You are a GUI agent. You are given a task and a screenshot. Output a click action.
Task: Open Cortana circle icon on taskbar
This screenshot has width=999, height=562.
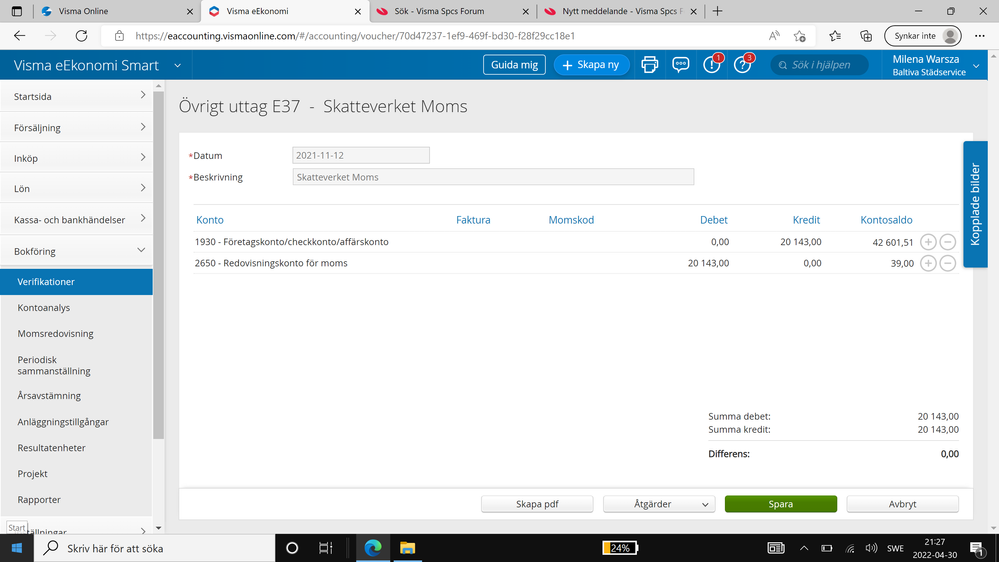tap(292, 548)
